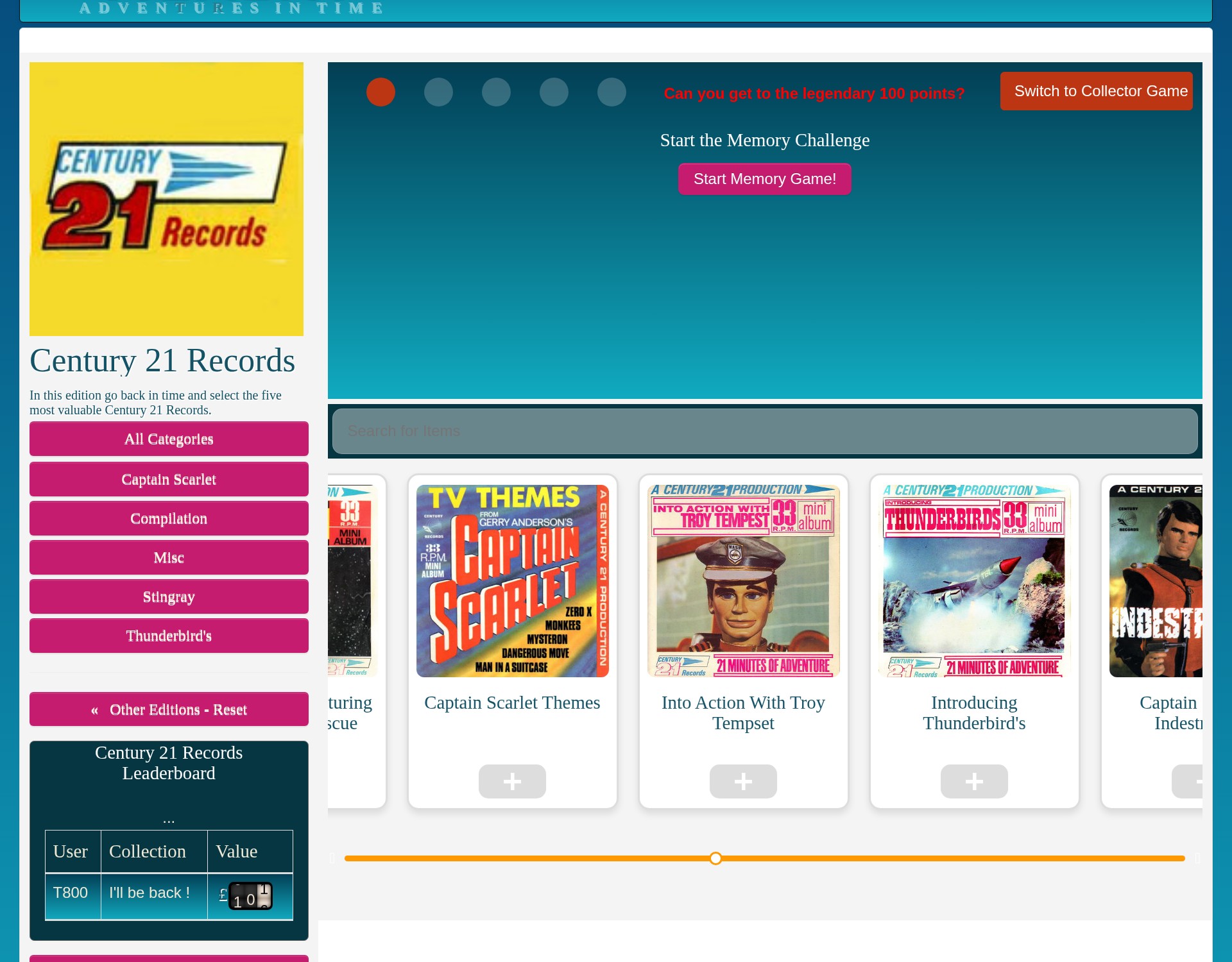Click the fourth grey progress dot
This screenshot has height=962, width=1232.
[x=554, y=92]
